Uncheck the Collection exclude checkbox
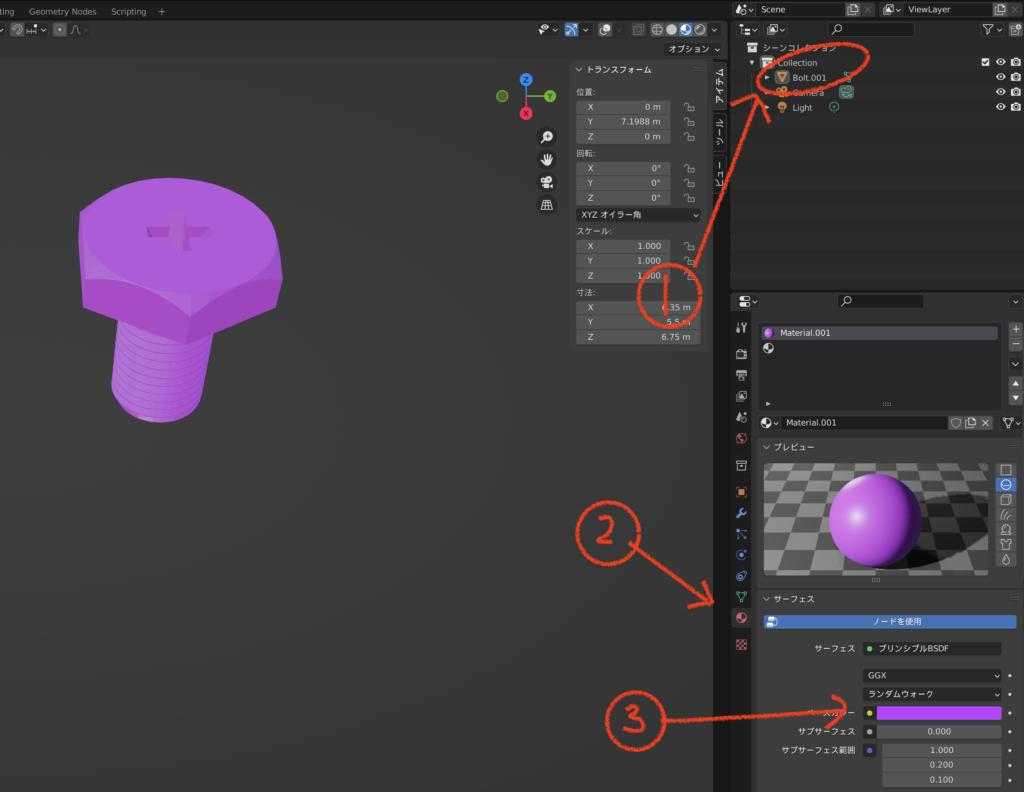Screen dimensions: 1024x792 [985, 62]
